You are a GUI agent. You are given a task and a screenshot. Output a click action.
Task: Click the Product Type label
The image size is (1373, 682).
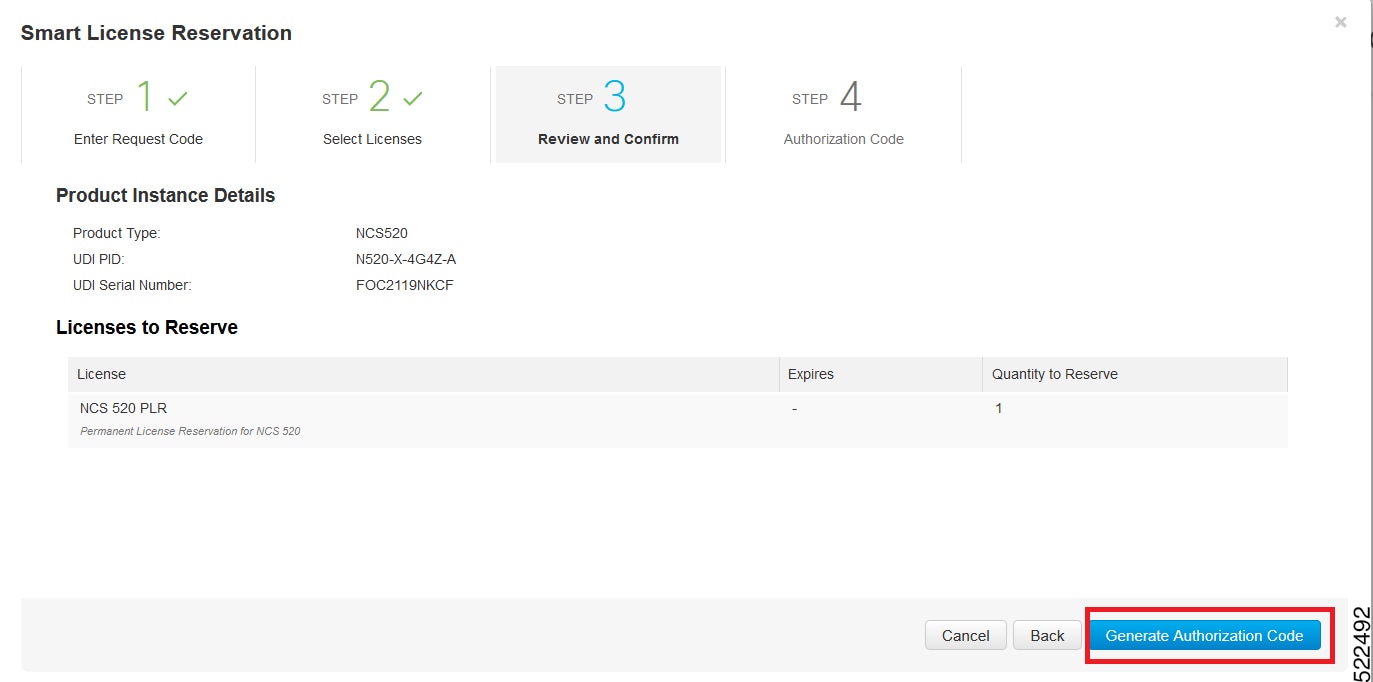pyautogui.click(x=116, y=233)
